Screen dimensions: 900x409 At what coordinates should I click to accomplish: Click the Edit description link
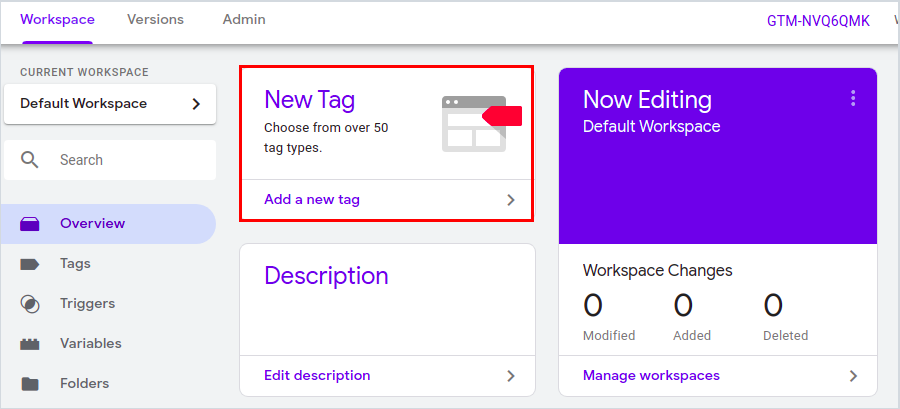click(317, 376)
